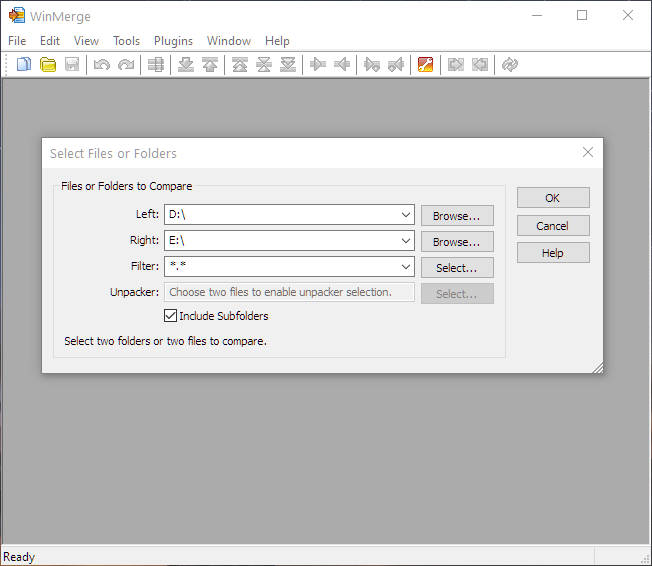Expand the Right path dropdown arrow
This screenshot has width=652, height=566.
(406, 241)
